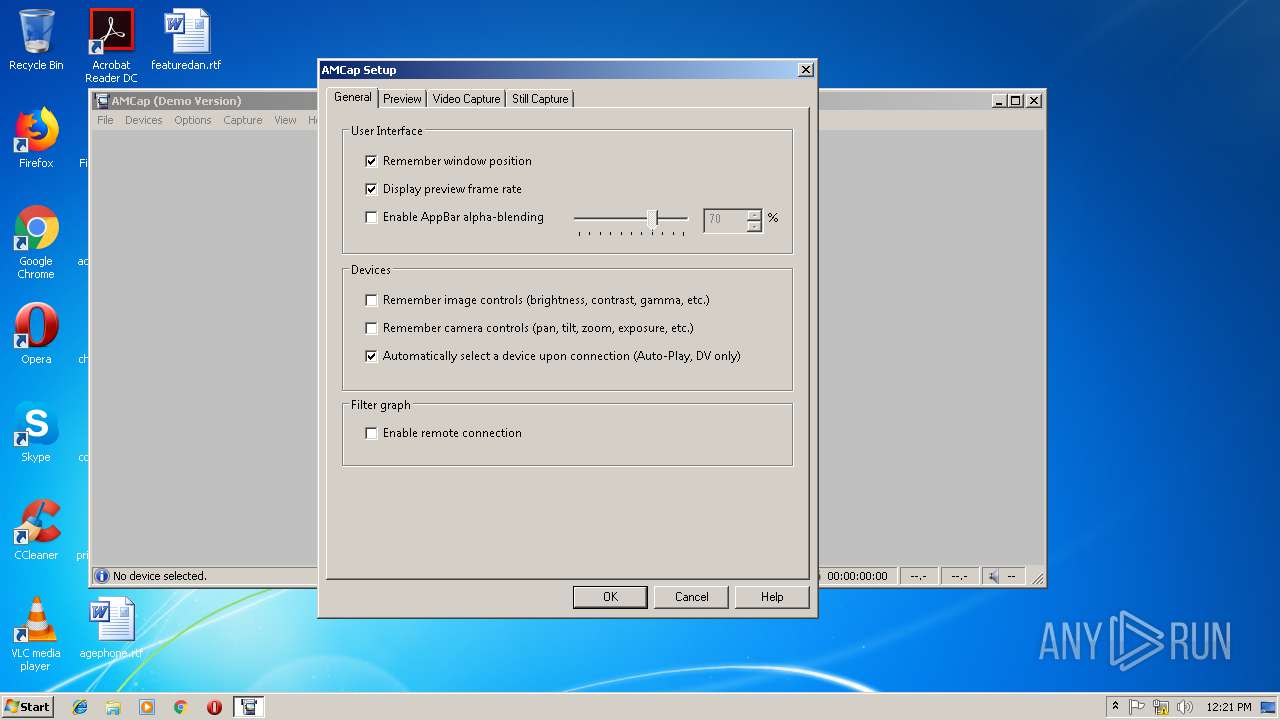The height and width of the screenshot is (720, 1280).
Task: Open the Video Capture tab
Action: click(x=466, y=99)
